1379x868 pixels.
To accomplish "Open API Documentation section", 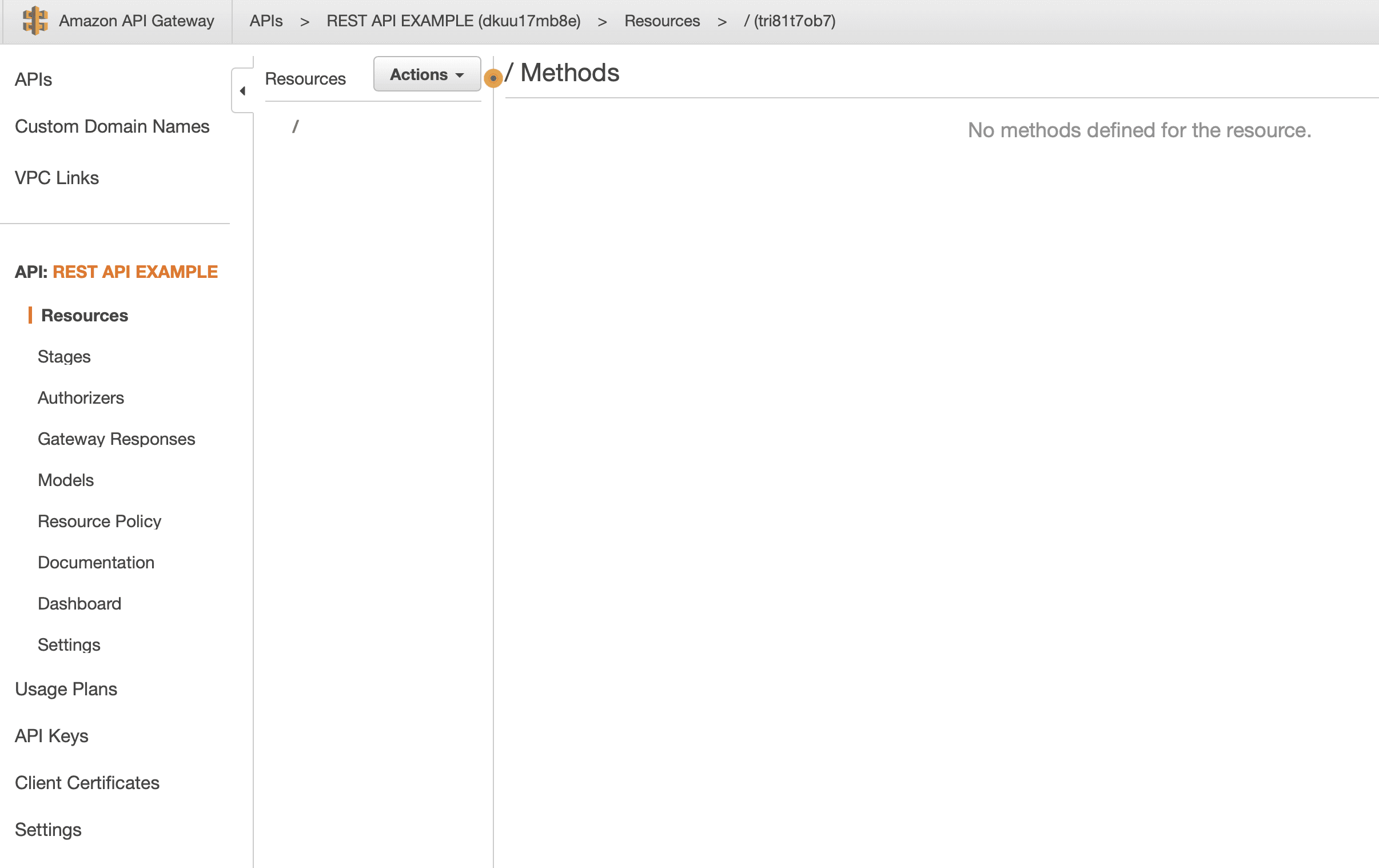I will tap(95, 563).
